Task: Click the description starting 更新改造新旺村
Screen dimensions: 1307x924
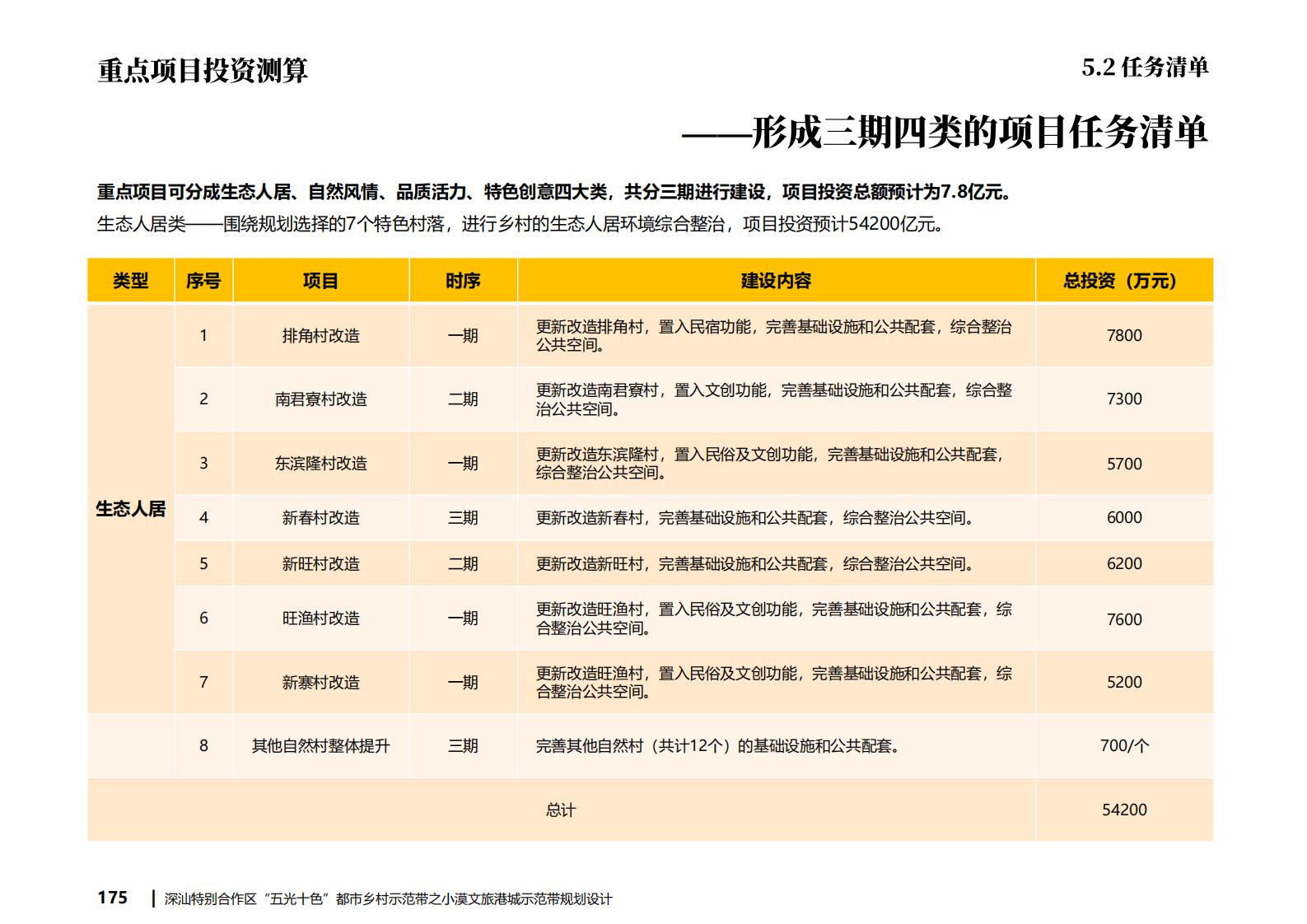Action: click(x=756, y=564)
